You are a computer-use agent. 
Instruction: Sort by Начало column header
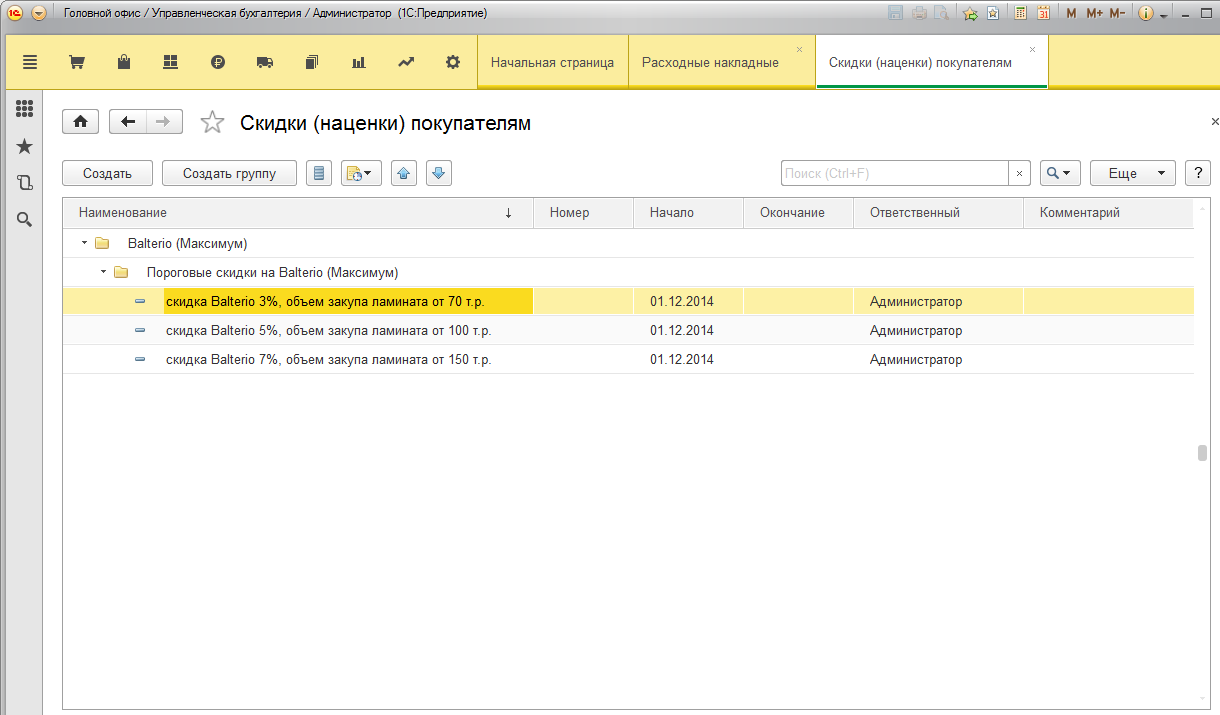(689, 213)
